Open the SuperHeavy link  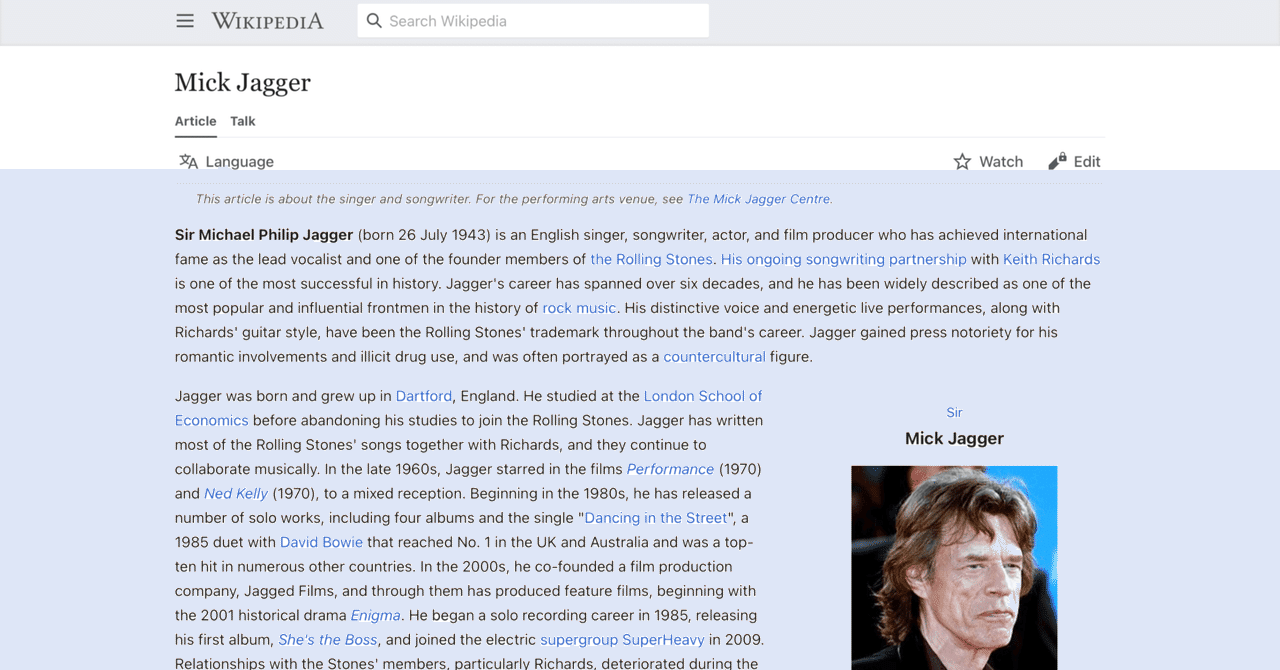663,639
